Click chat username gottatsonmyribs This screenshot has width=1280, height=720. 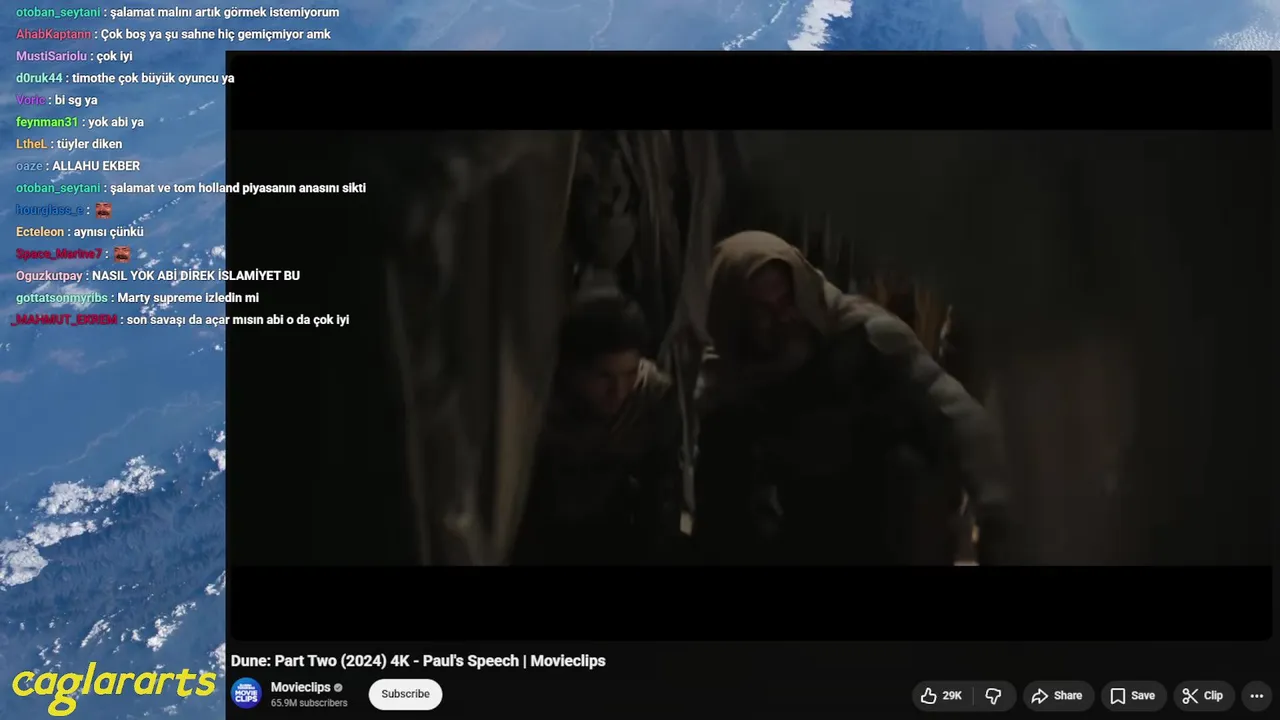pos(63,298)
